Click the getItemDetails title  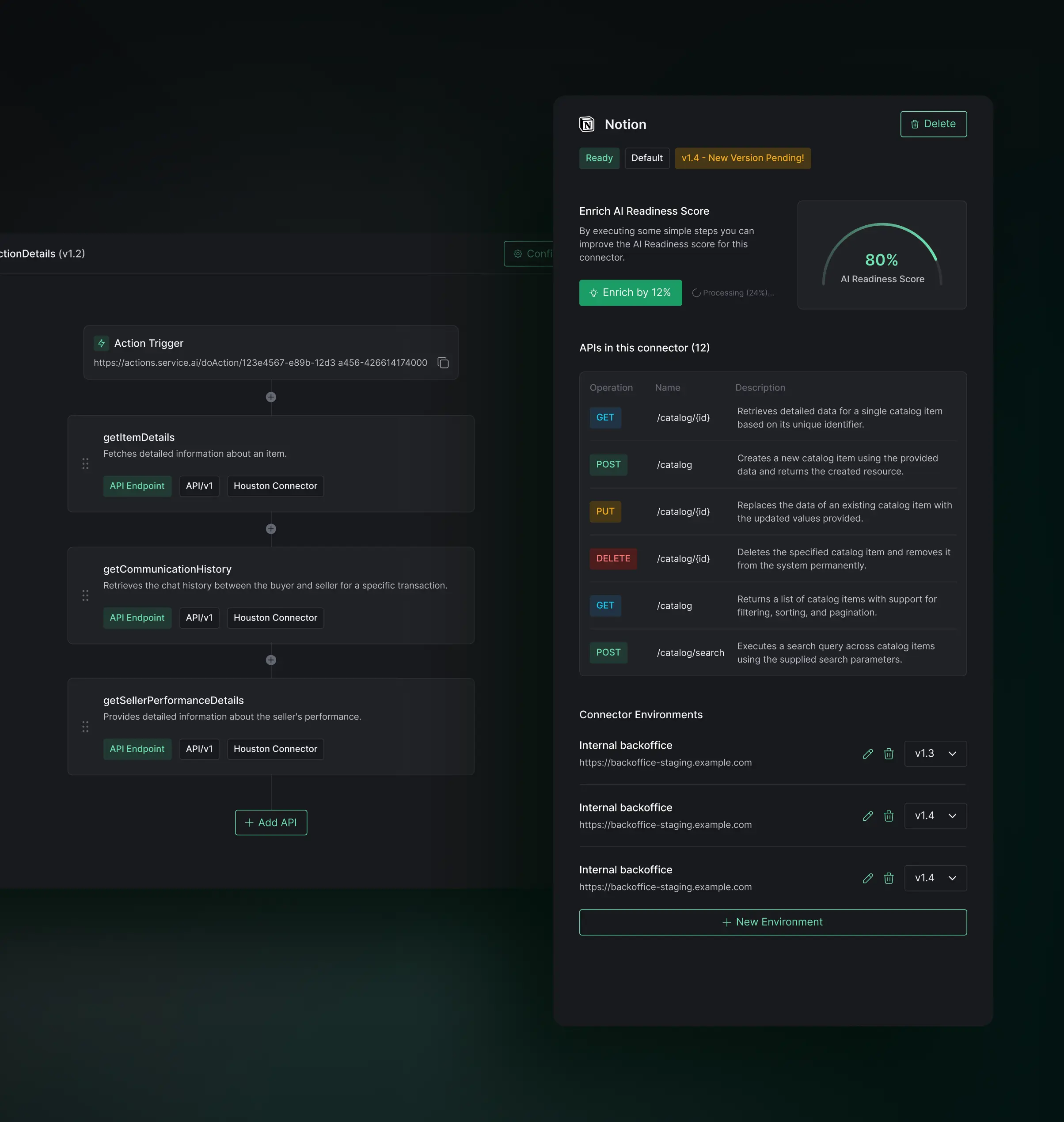(139, 438)
